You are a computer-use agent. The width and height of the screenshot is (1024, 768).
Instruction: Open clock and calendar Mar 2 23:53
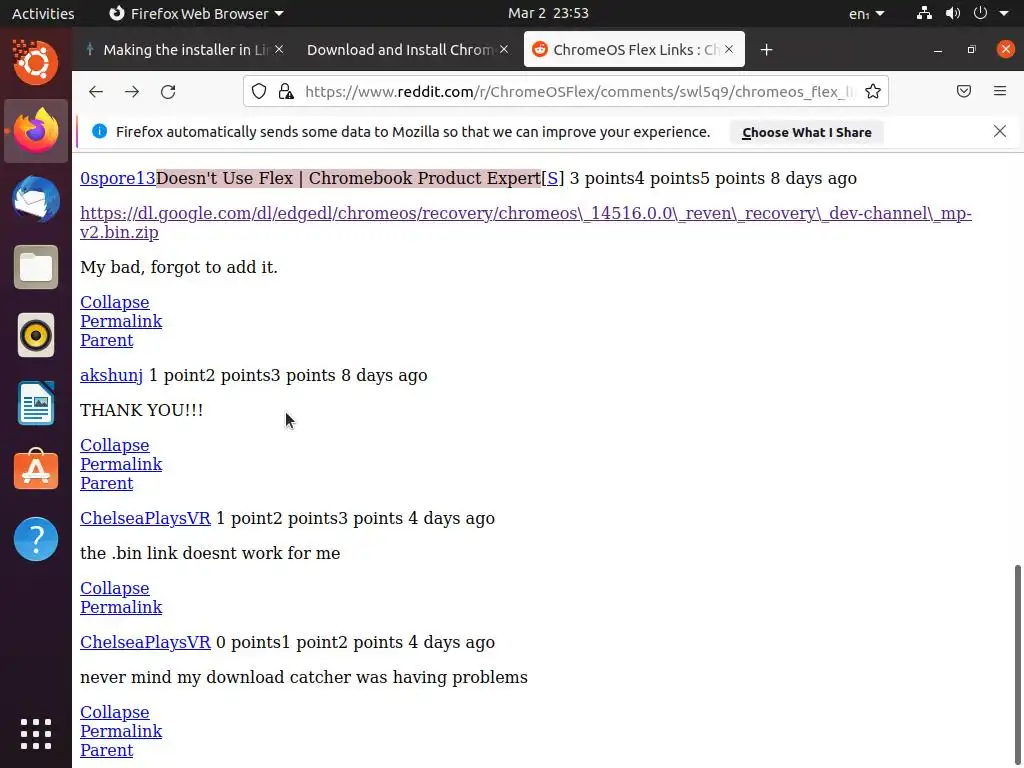pos(549,13)
